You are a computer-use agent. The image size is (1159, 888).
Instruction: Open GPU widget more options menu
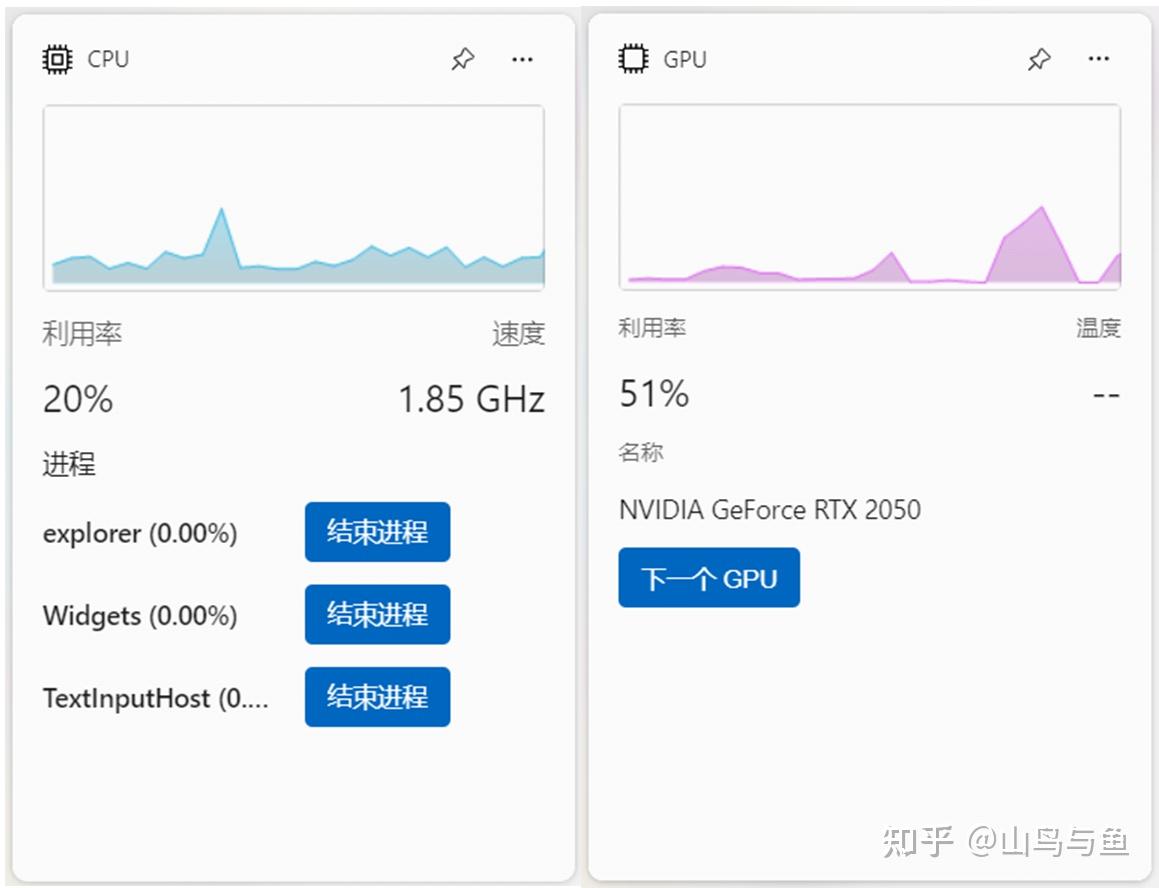point(1098,58)
